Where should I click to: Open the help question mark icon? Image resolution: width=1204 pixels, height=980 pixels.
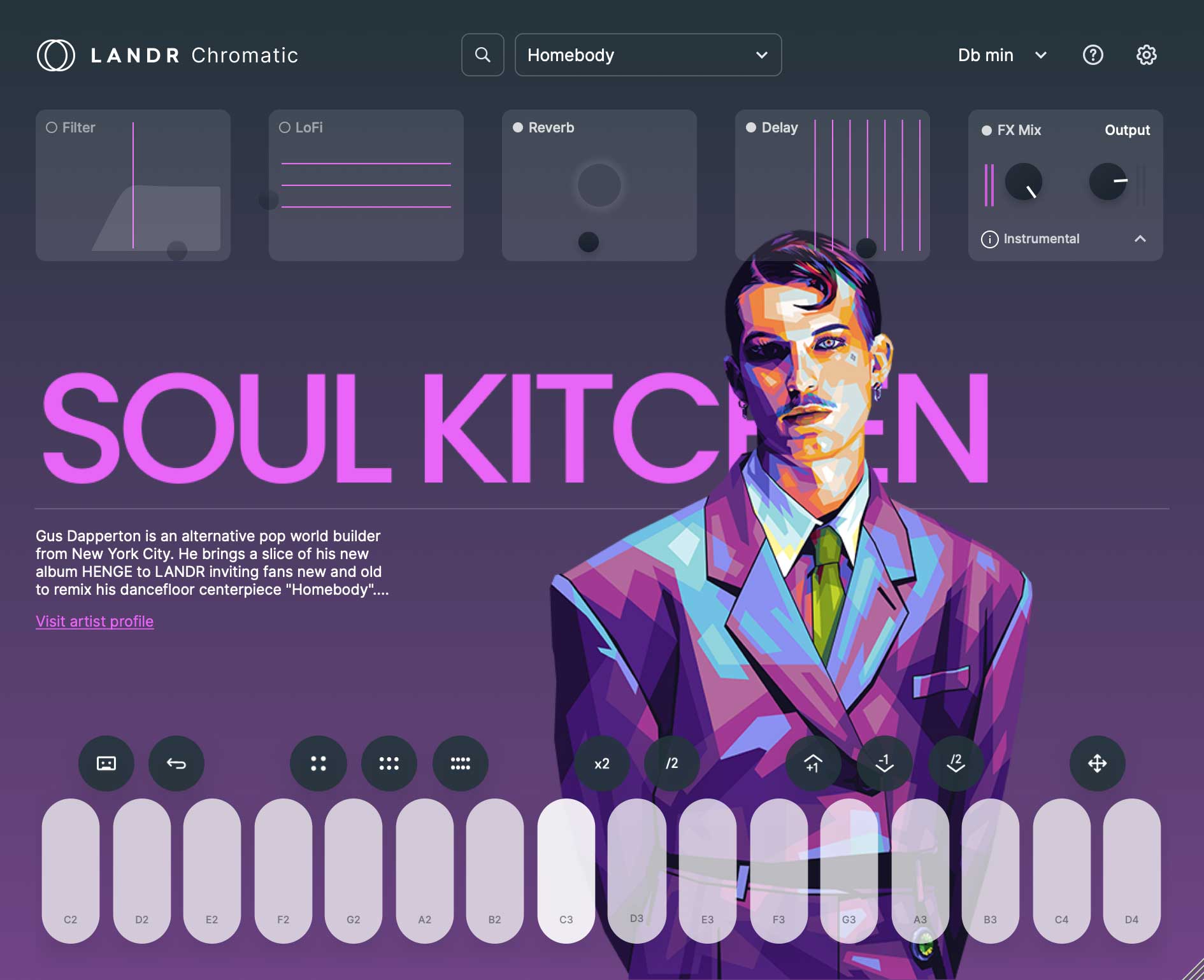tap(1093, 55)
